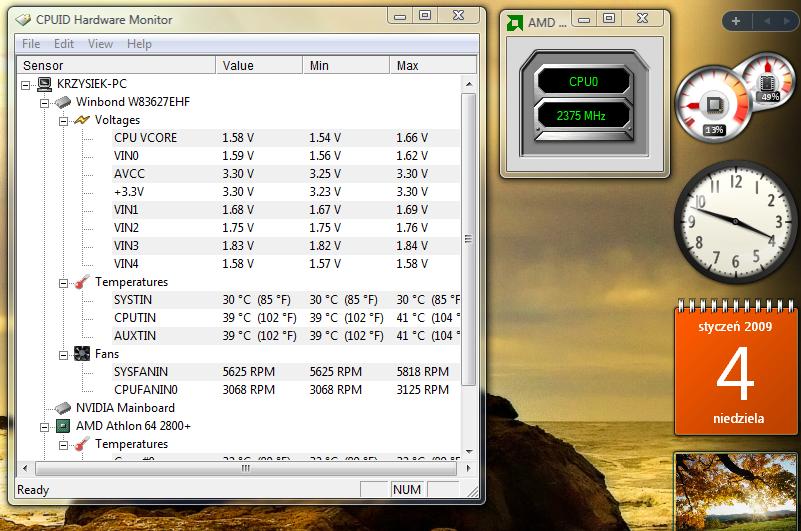Viewport: 801px width, 531px height.
Task: Go to next sidebar gadget page
Action: pyautogui.click(x=787, y=21)
